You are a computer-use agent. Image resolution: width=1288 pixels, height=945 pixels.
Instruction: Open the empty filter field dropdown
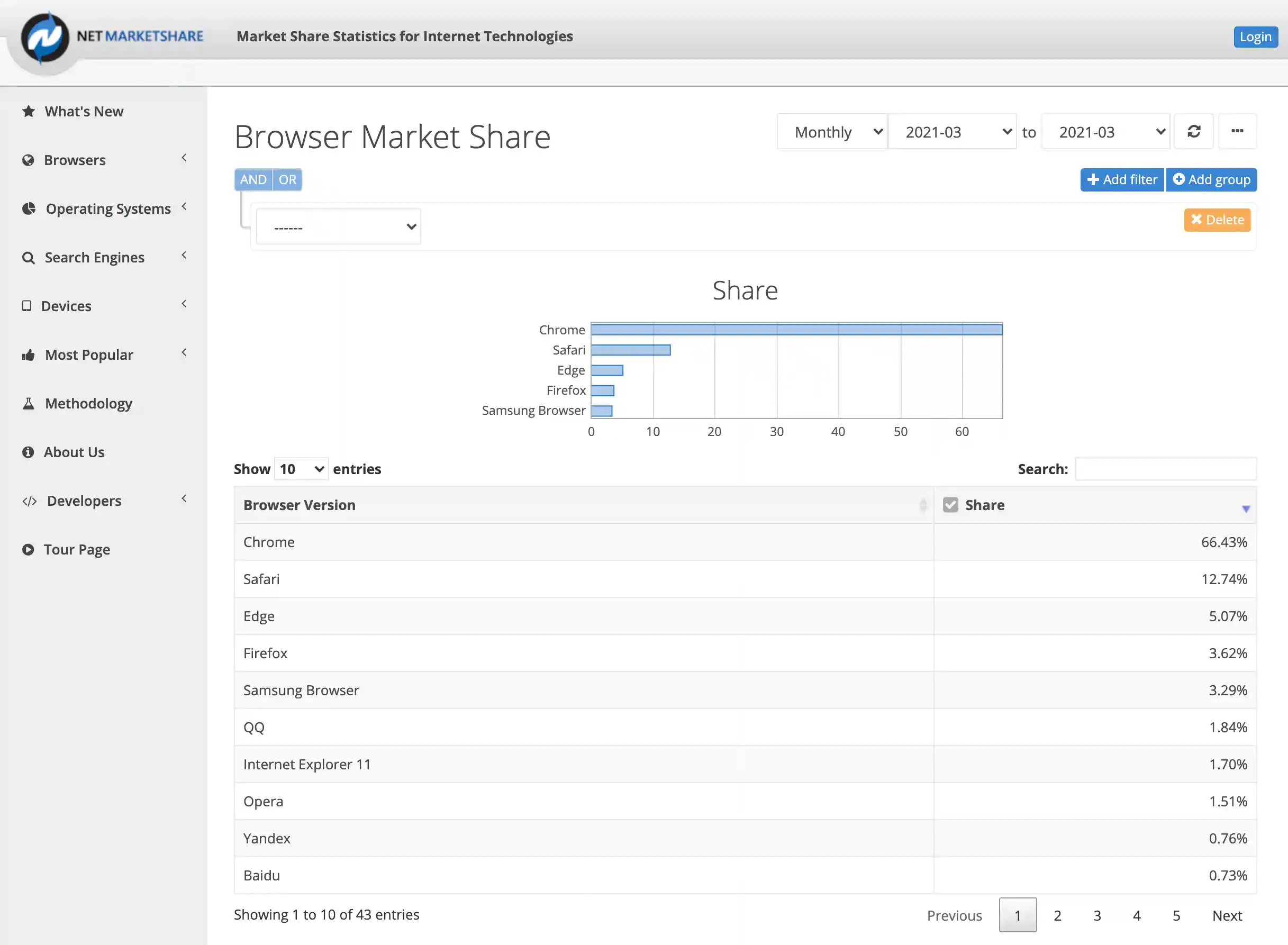(339, 227)
